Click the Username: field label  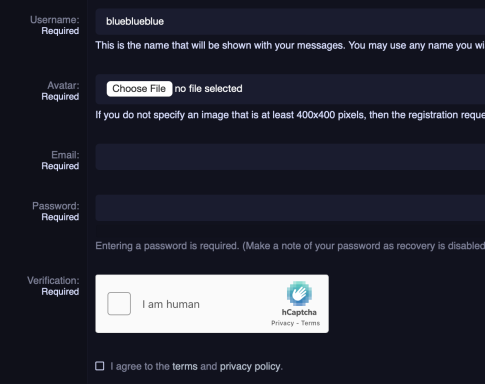click(x=55, y=20)
